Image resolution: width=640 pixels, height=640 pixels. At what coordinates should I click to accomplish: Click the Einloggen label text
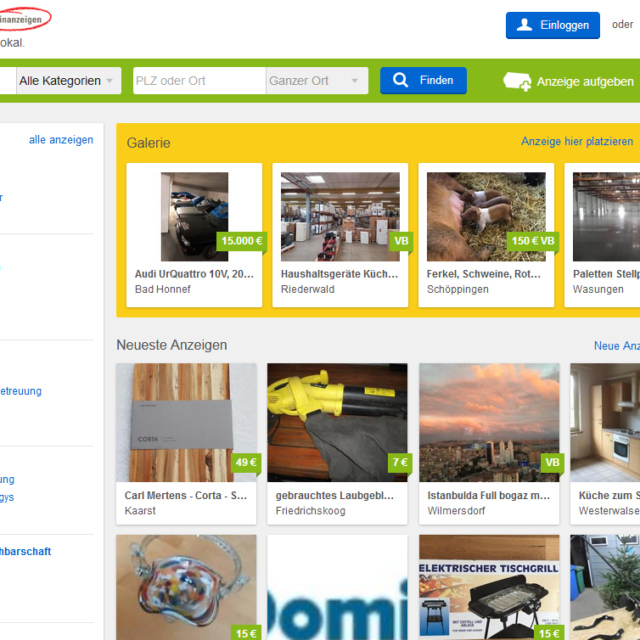[564, 25]
